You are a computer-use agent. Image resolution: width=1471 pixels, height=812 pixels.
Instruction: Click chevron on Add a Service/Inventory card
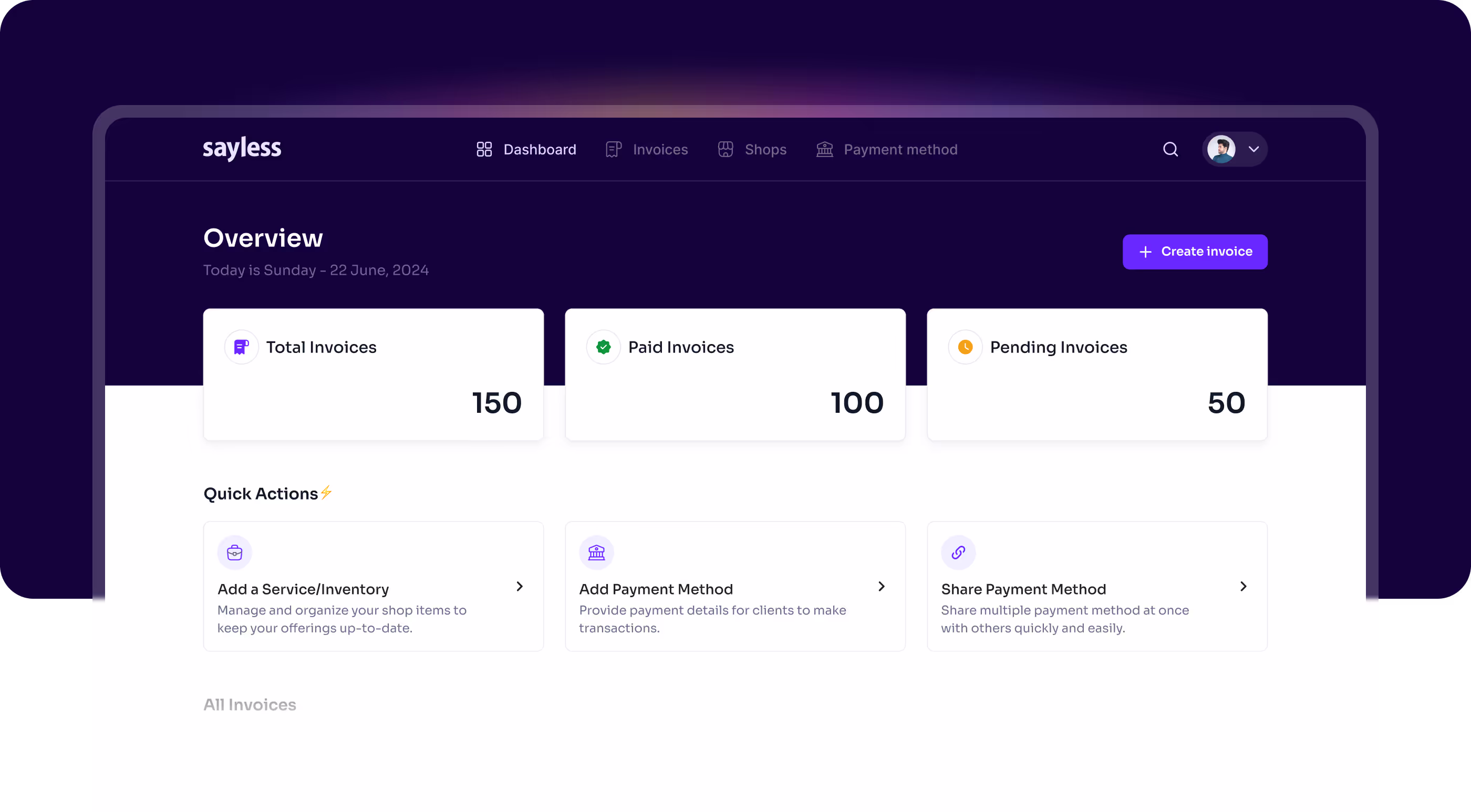(520, 587)
